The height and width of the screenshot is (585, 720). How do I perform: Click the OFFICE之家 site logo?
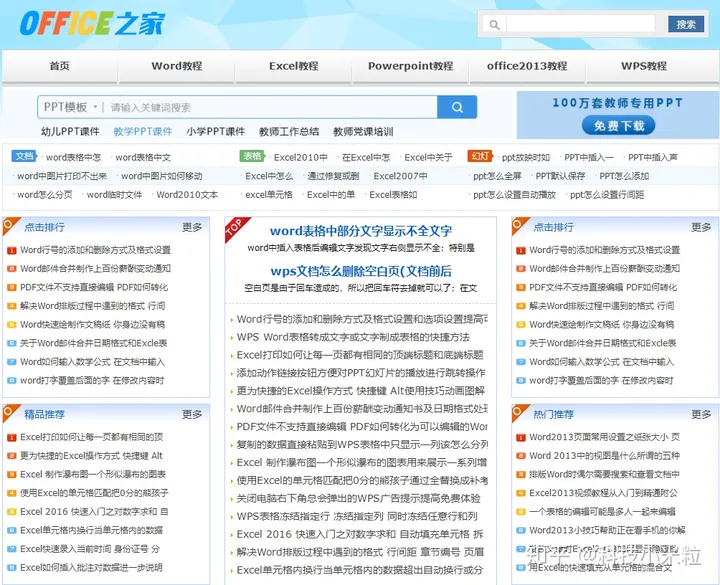click(x=92, y=23)
